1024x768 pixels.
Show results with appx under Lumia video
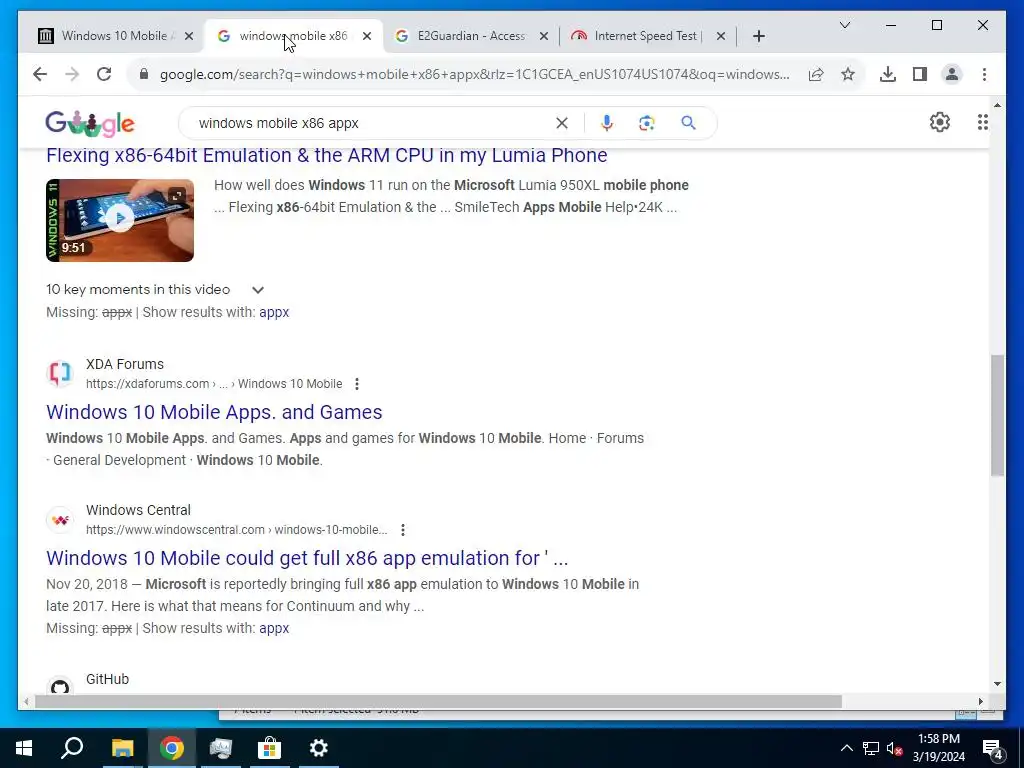point(274,312)
